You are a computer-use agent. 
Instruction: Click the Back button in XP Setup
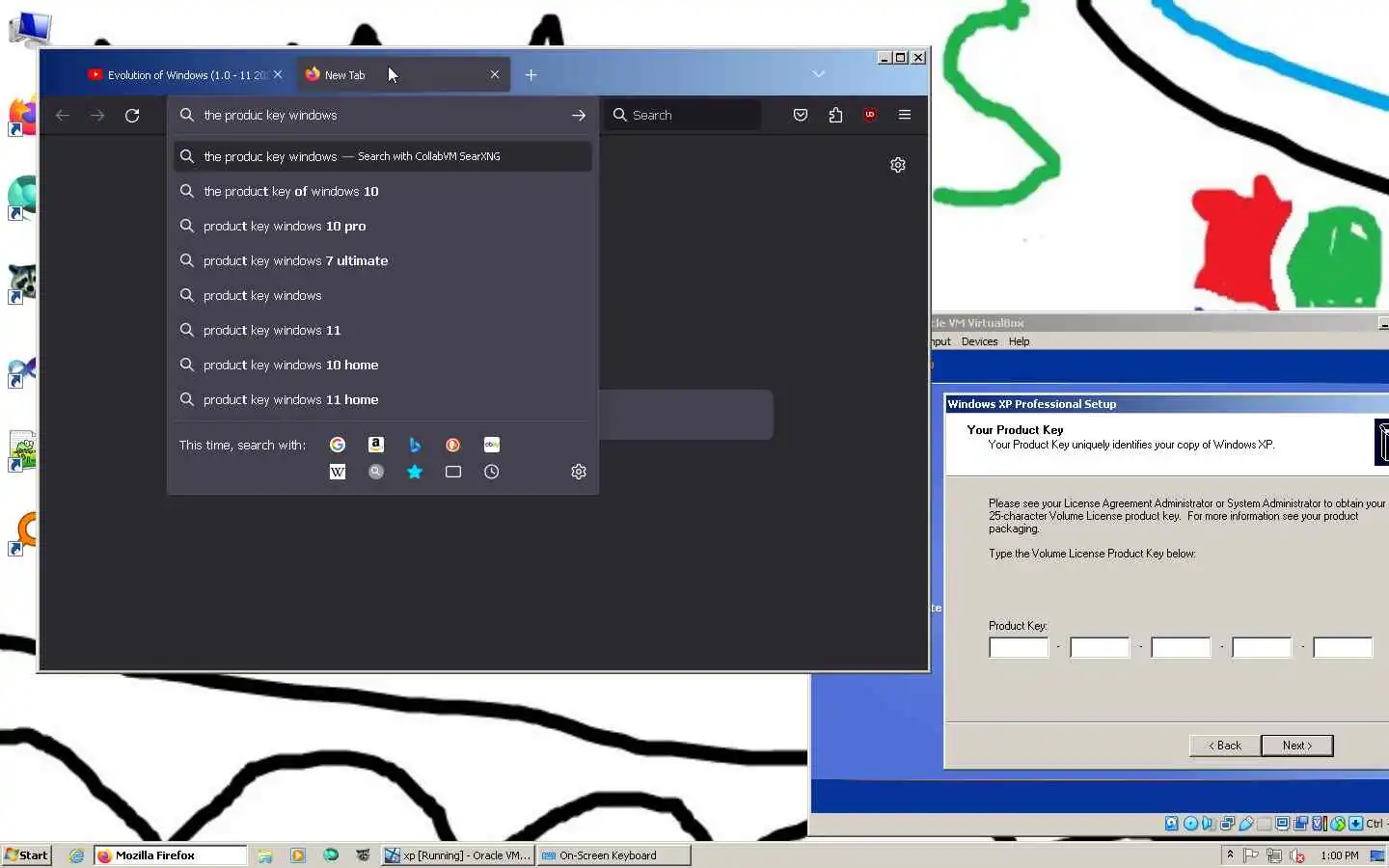pyautogui.click(x=1225, y=746)
